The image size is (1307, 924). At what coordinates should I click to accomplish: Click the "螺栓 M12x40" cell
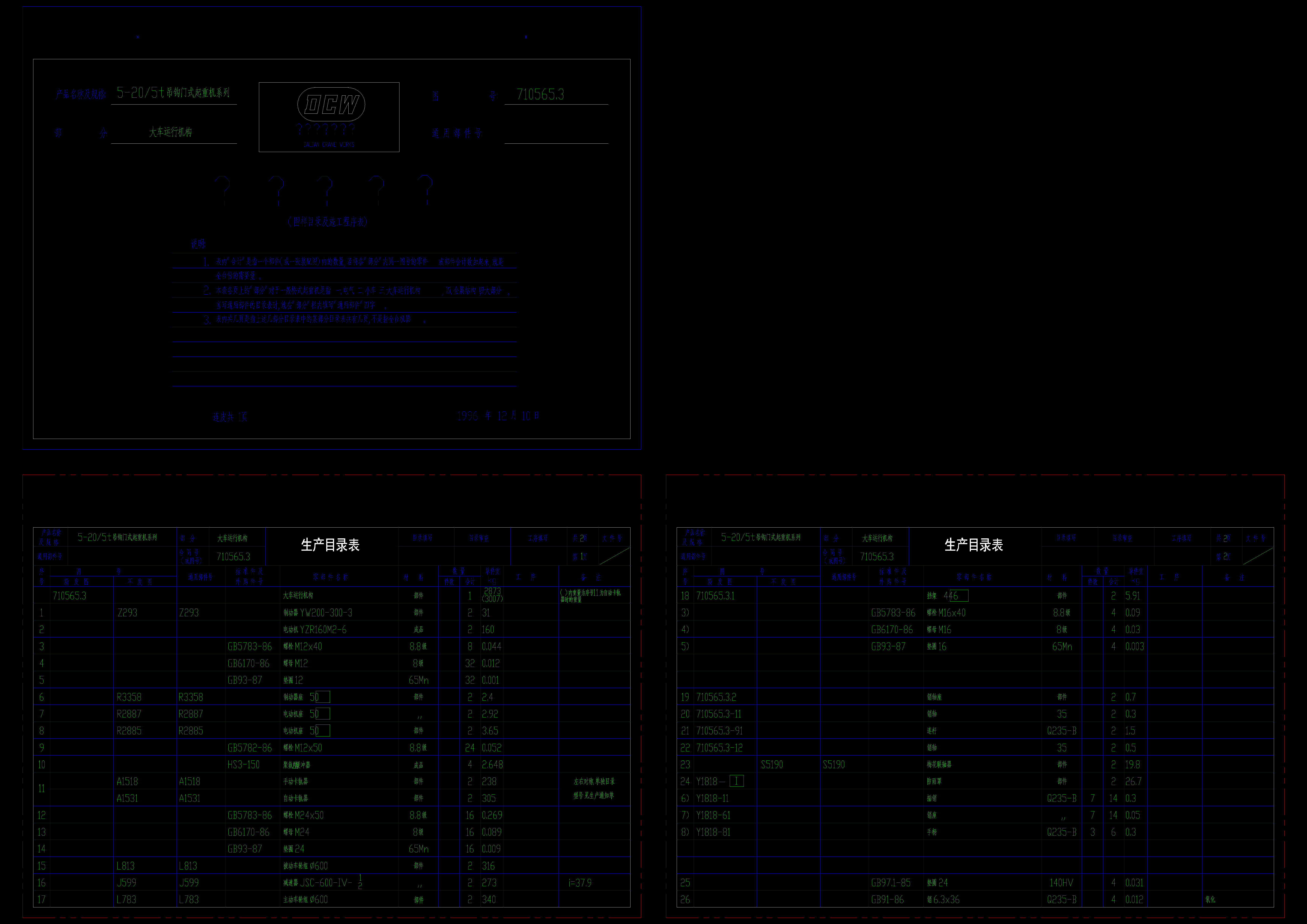pyautogui.click(x=303, y=647)
